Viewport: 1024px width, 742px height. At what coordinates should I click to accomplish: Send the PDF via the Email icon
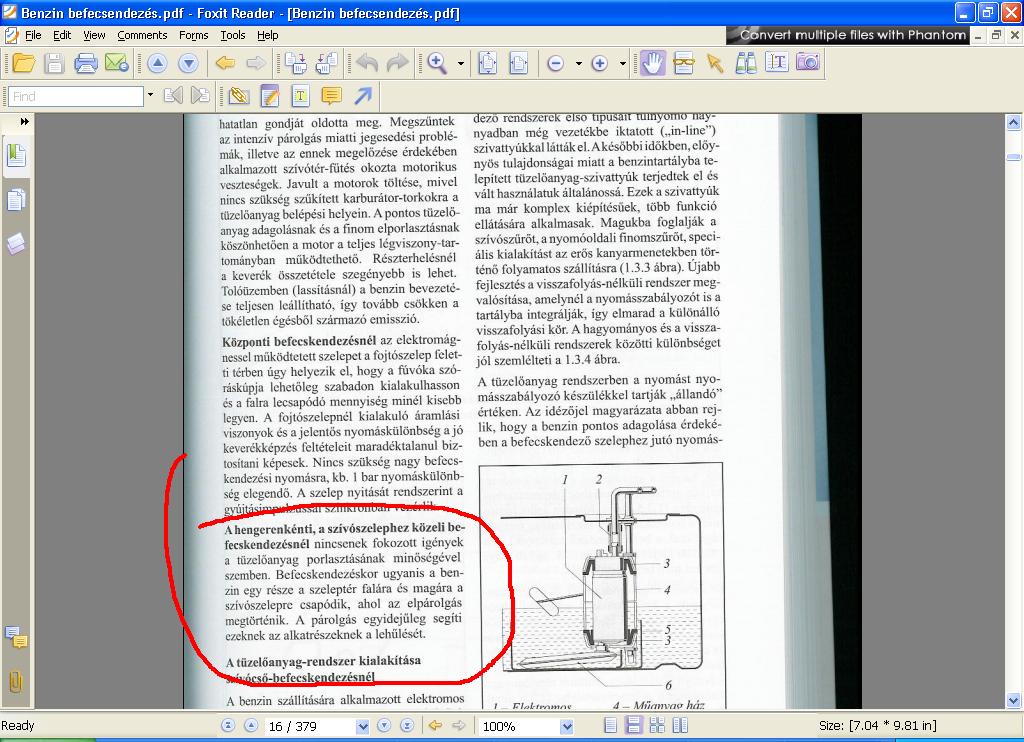(x=116, y=63)
